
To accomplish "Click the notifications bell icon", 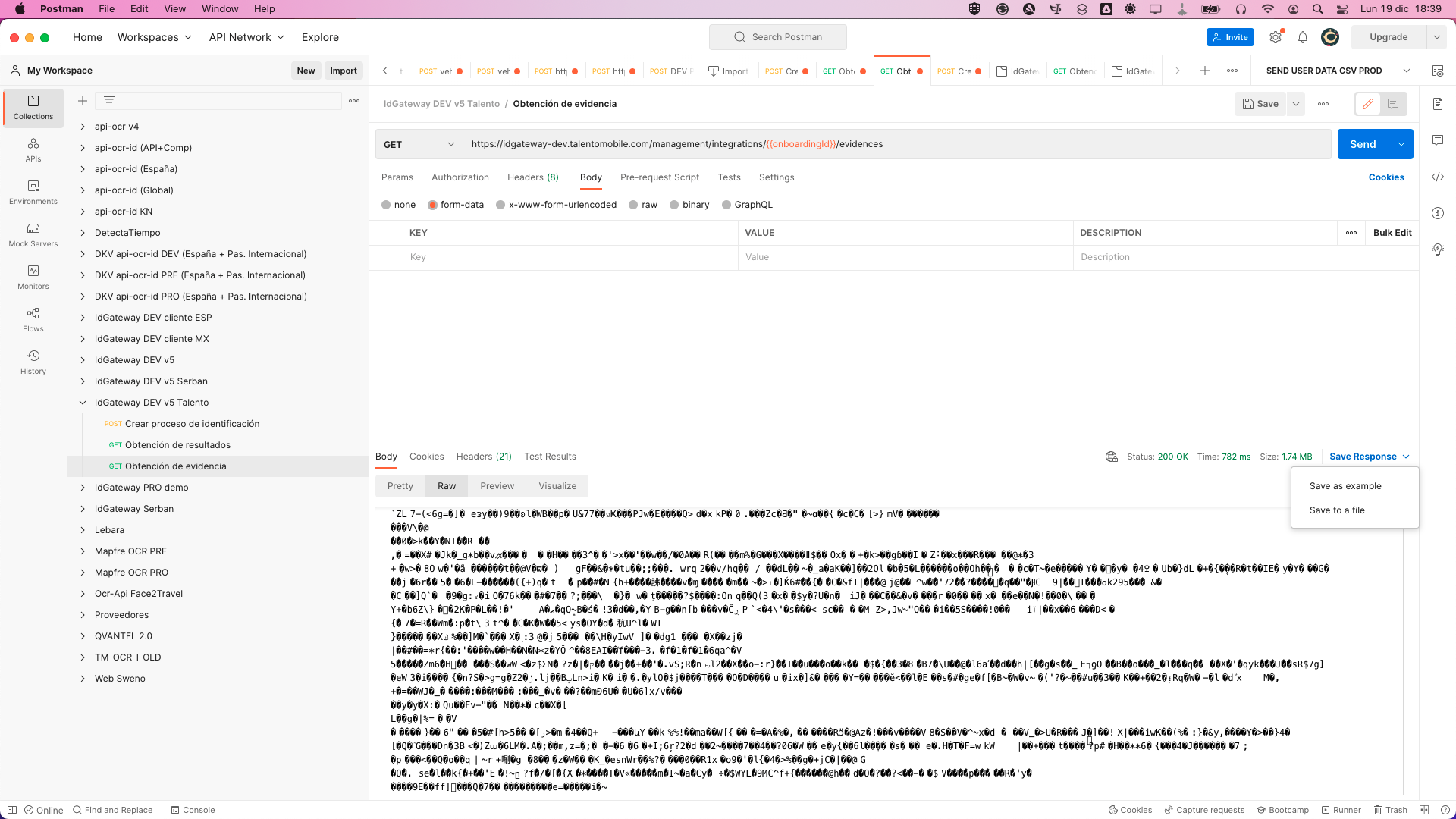I will pos(1303,37).
